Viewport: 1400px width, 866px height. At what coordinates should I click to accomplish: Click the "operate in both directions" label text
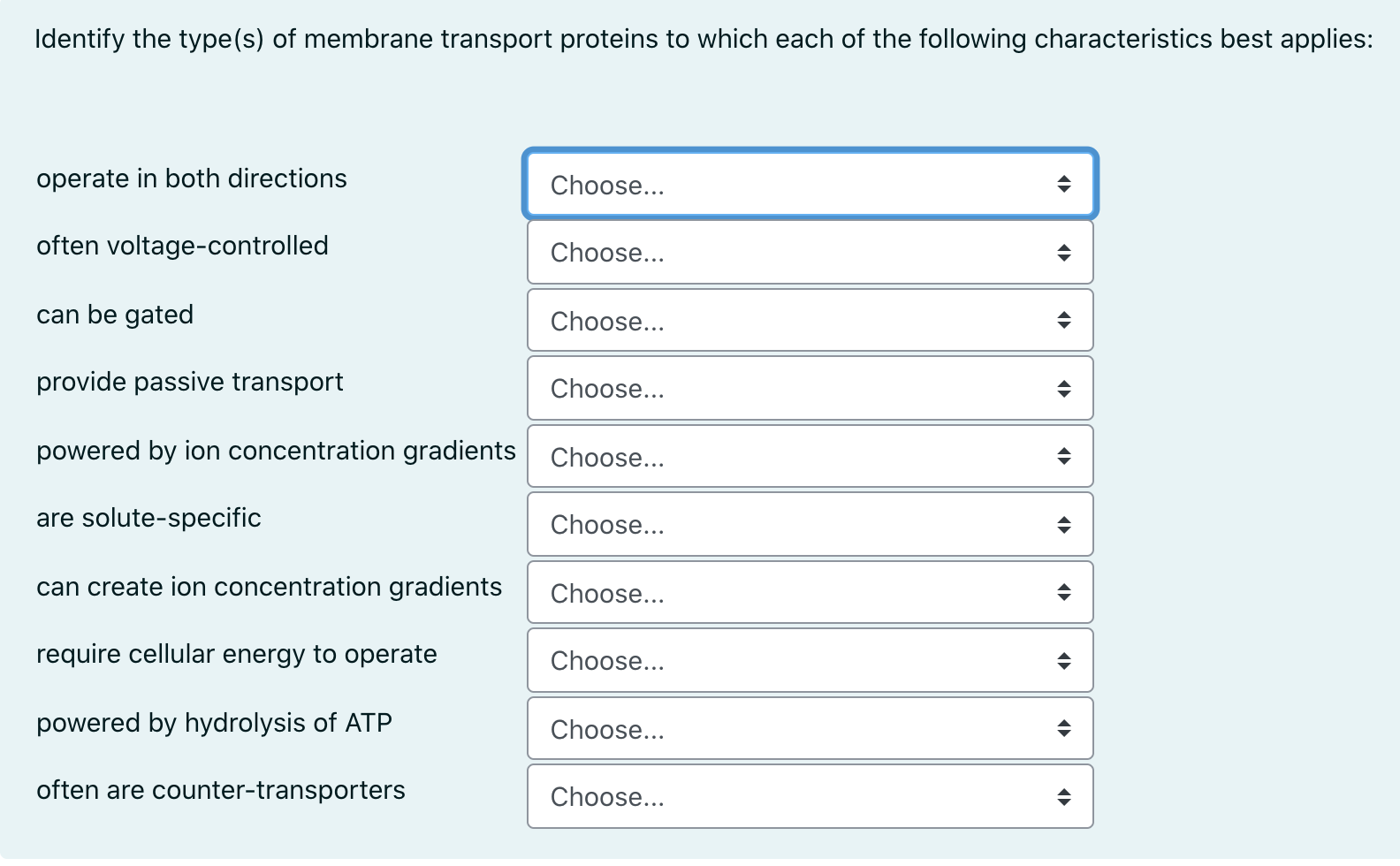(x=191, y=179)
